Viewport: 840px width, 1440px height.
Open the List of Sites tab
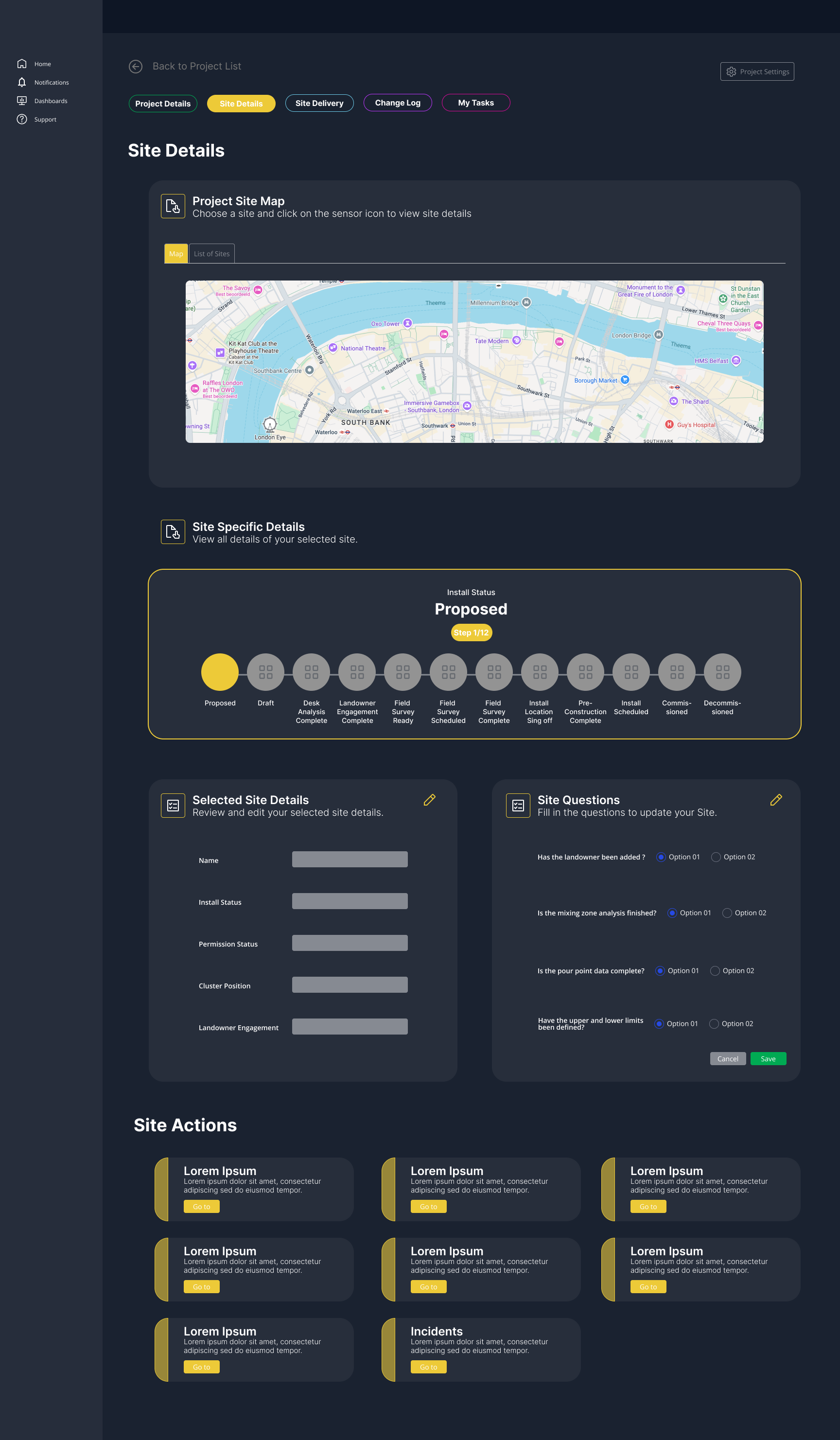tap(211, 254)
